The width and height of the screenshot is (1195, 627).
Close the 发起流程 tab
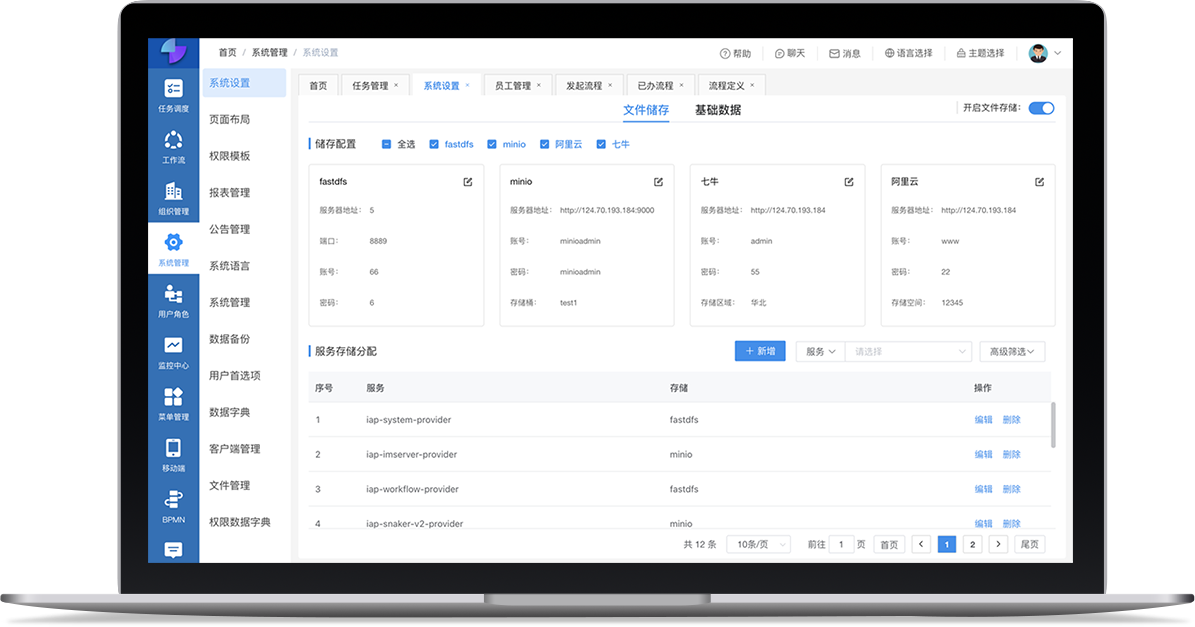point(610,85)
